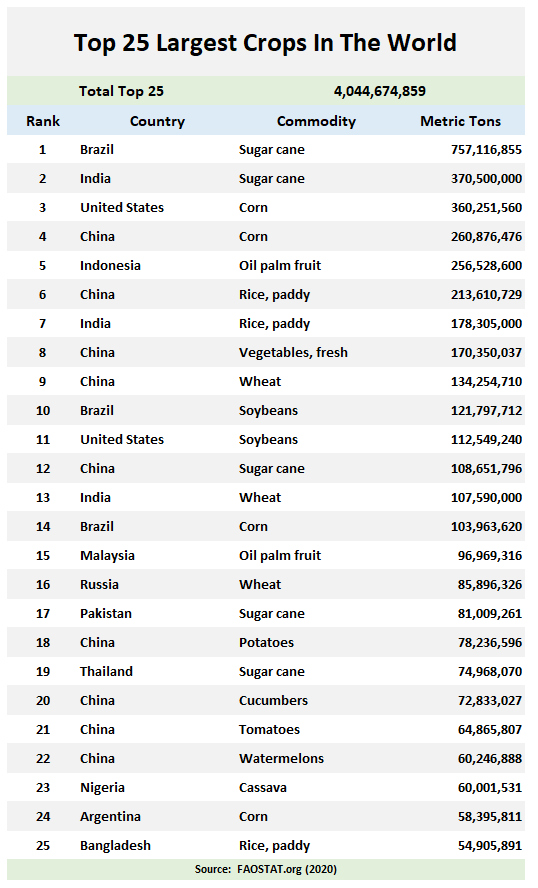This screenshot has height=888, width=538.
Task: Select Malaysia in the rank 15 row
Action: click(x=107, y=556)
